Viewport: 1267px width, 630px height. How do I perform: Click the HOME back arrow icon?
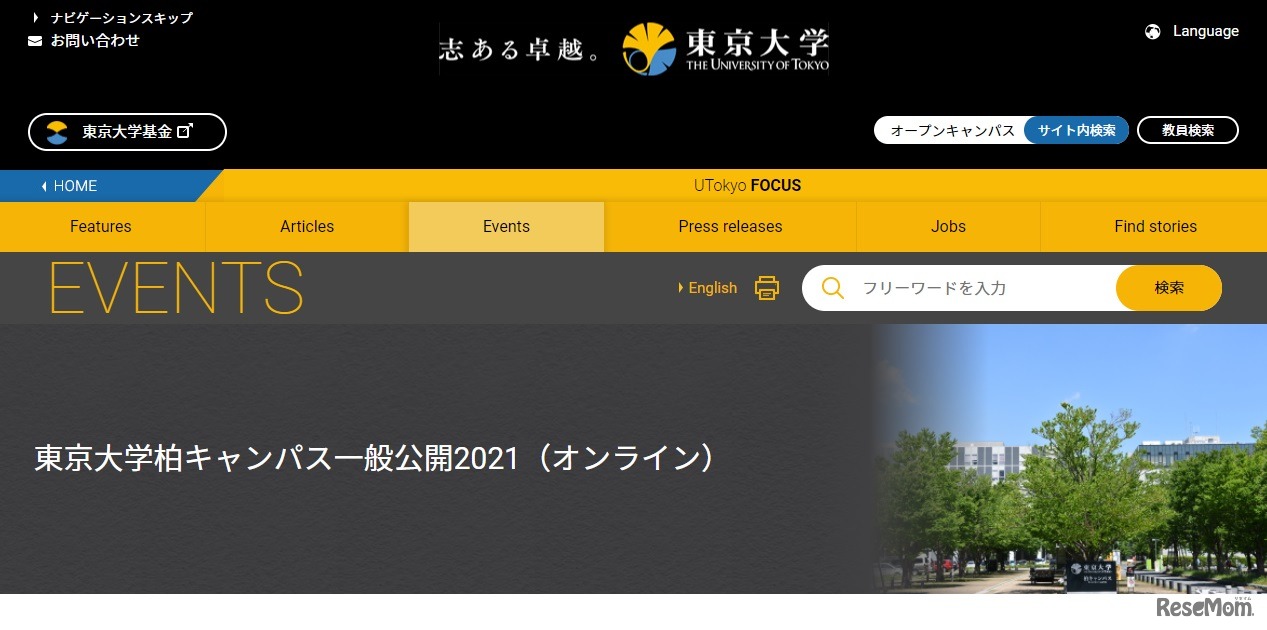(x=44, y=186)
